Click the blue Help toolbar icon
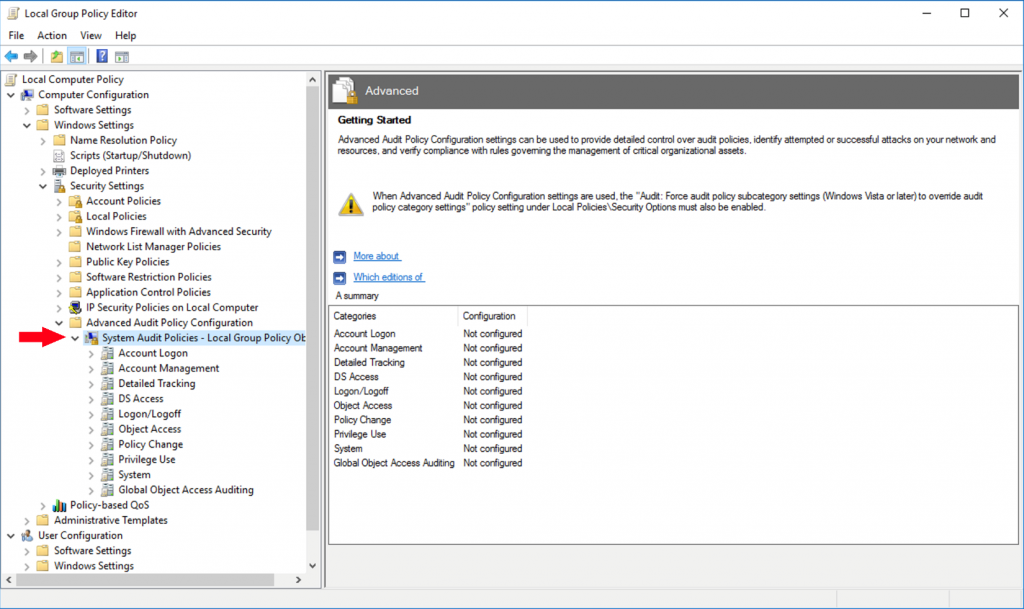The width and height of the screenshot is (1024, 609). click(102, 56)
